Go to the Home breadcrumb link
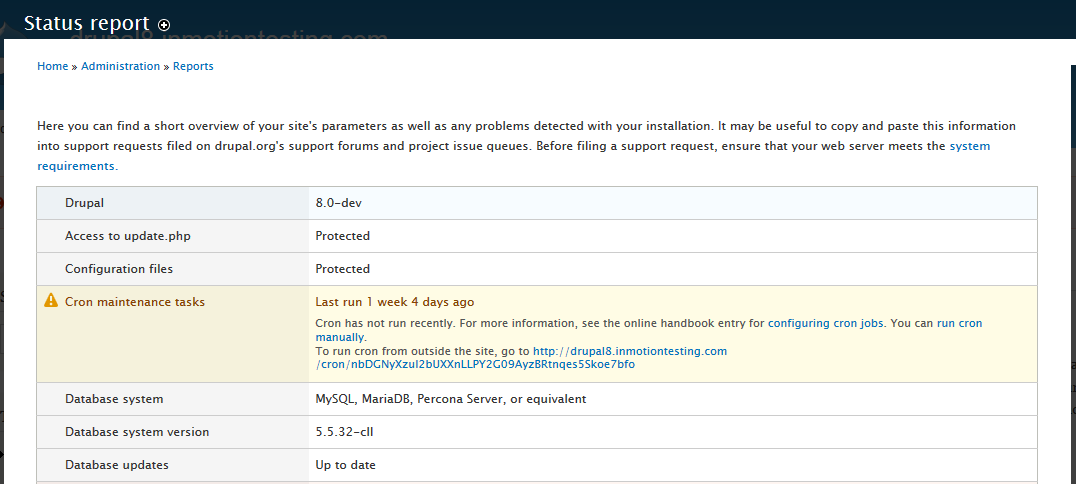1076x484 pixels. [x=52, y=66]
